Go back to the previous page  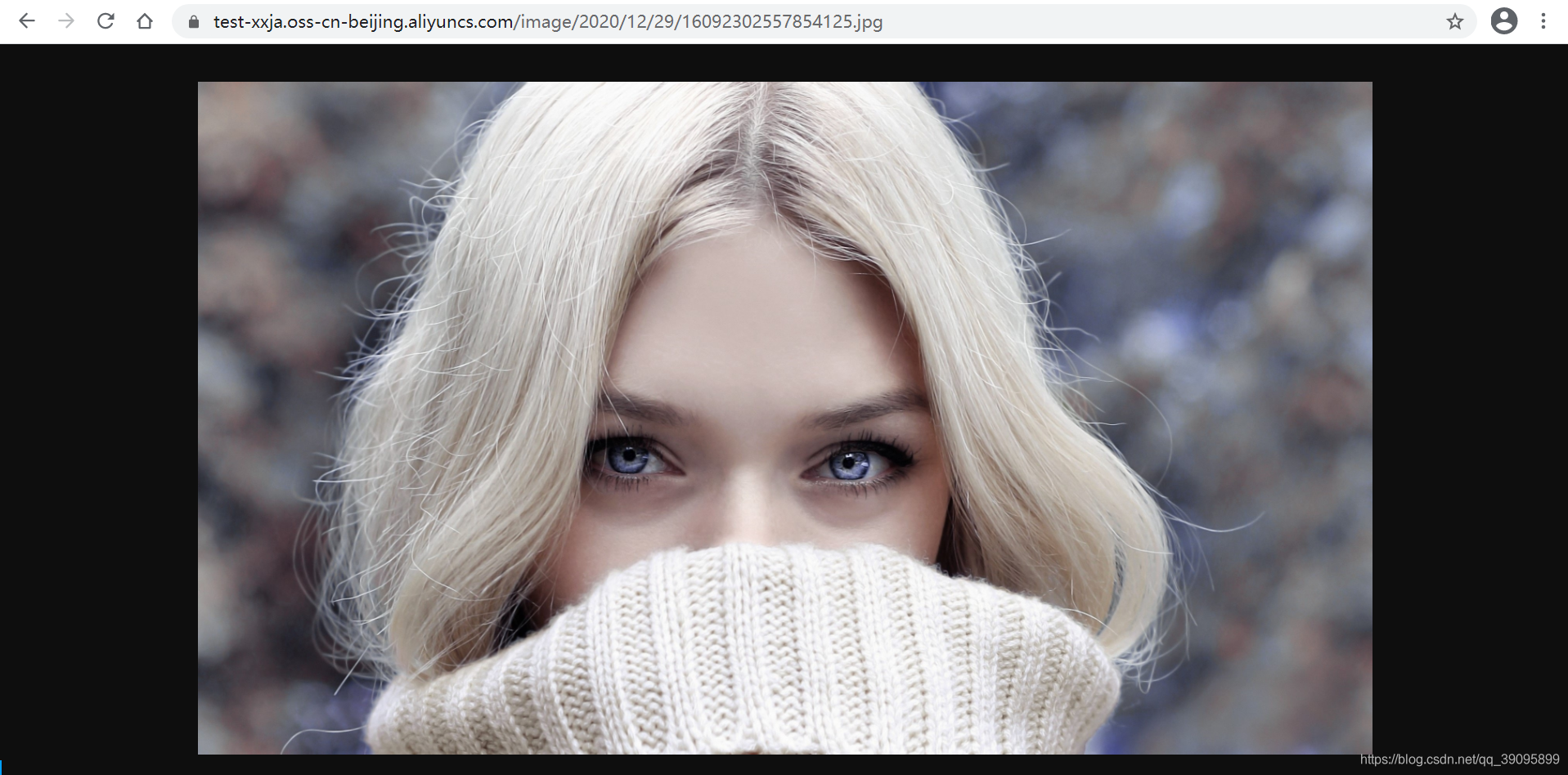[27, 21]
